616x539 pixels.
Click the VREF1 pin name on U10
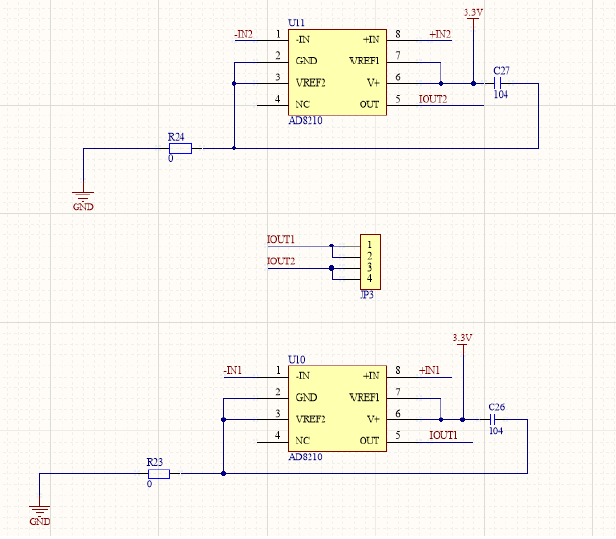[x=364, y=398]
